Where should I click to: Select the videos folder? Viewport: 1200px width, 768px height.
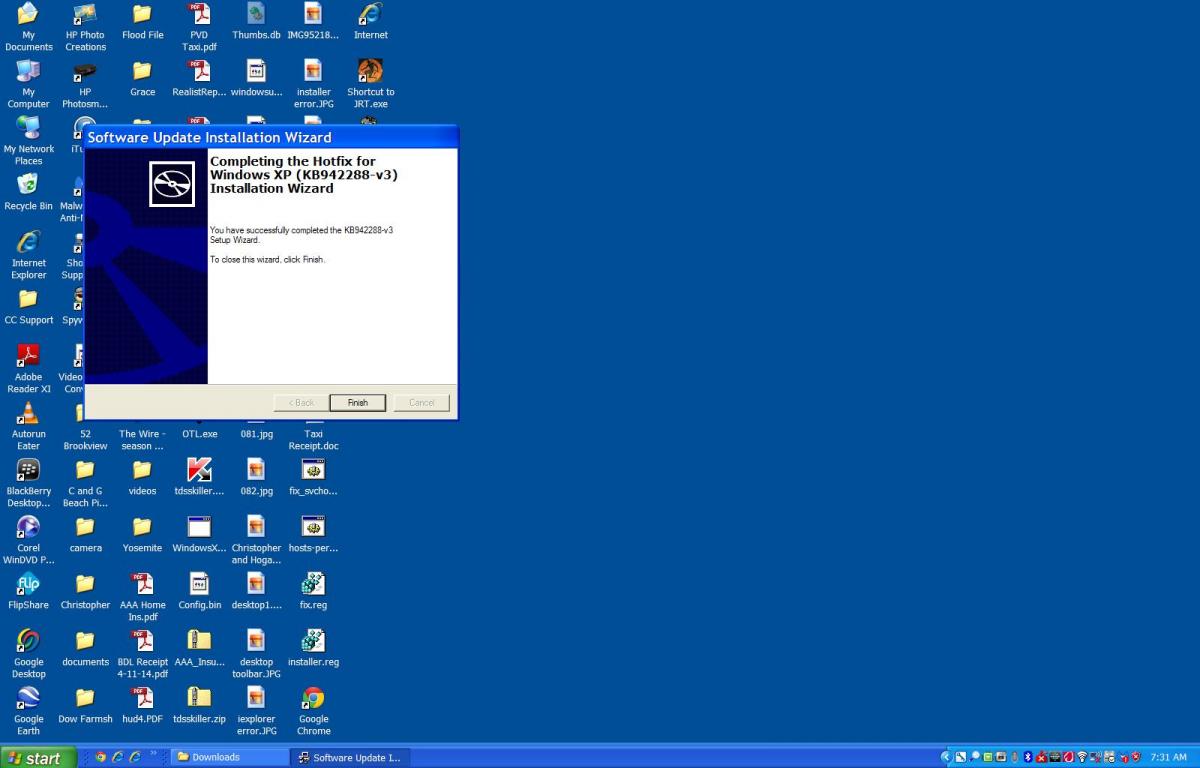pyautogui.click(x=142, y=478)
